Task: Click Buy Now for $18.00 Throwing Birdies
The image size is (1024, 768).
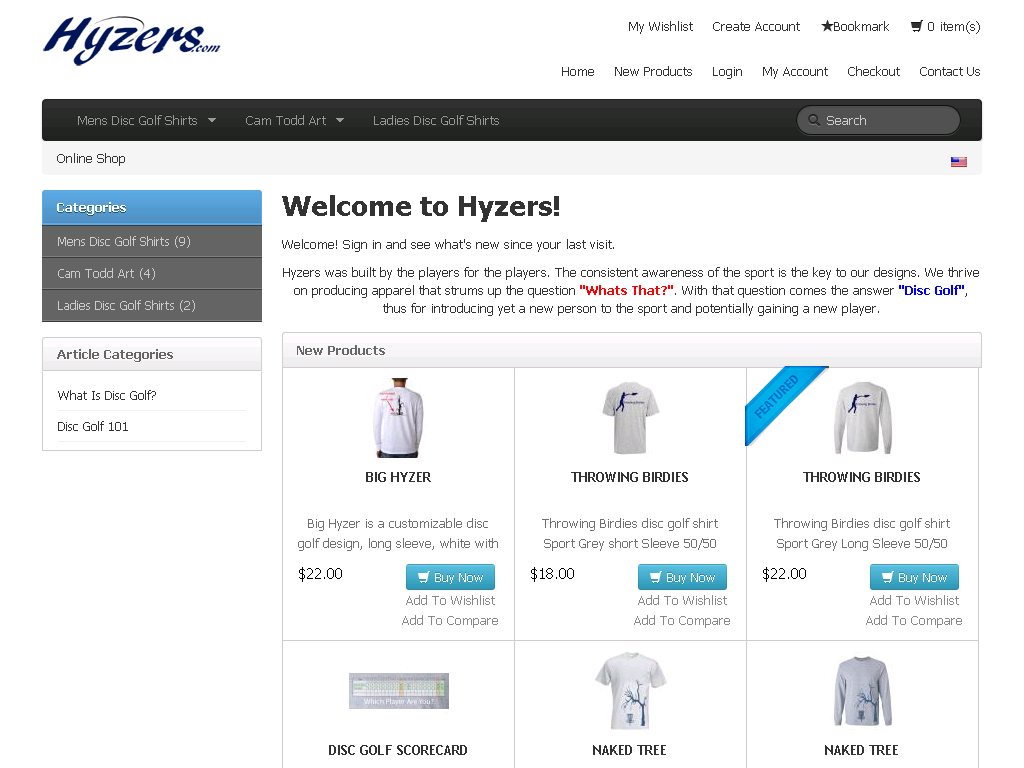Action: (682, 577)
